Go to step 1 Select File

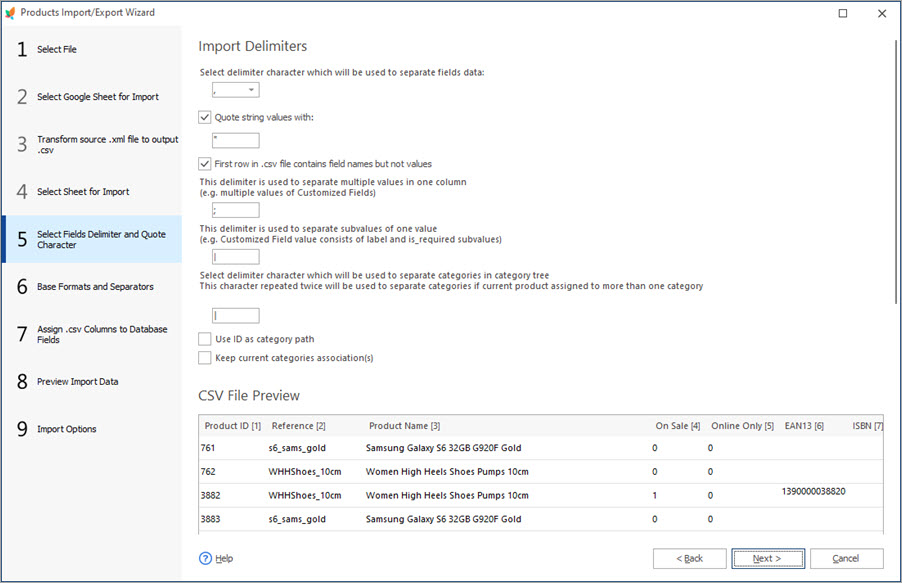[x=92, y=49]
